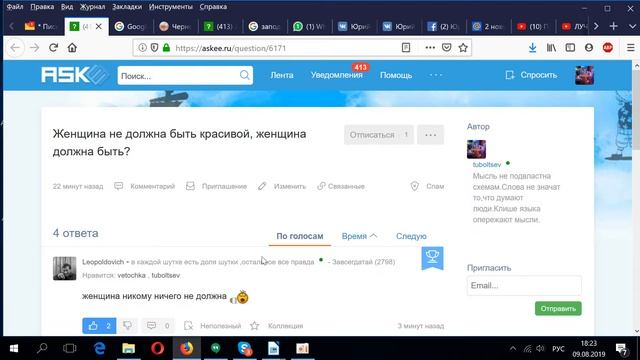The height and width of the screenshot is (360, 640).
Task: Click the Email invite input field
Action: 524,285
